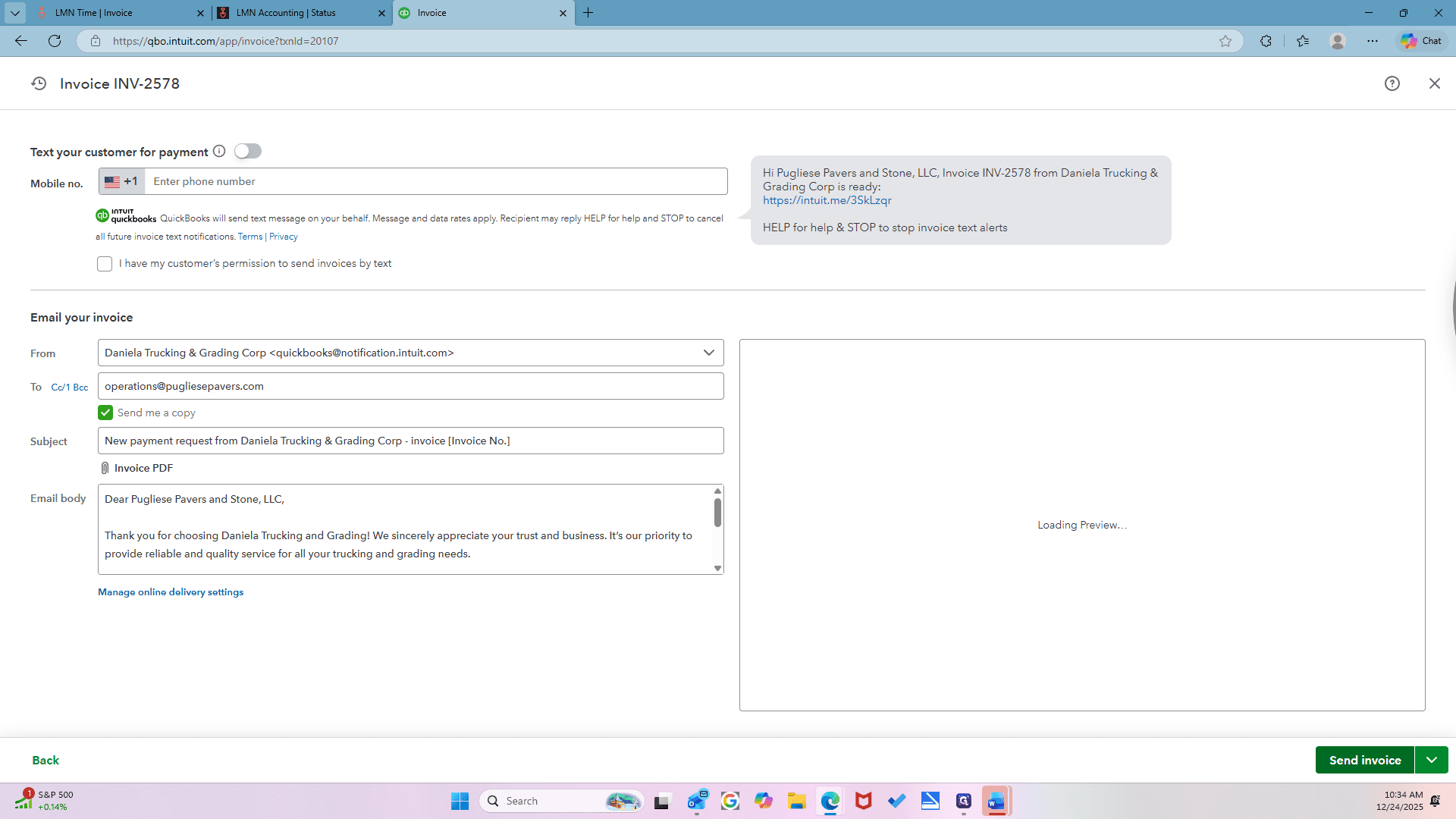Viewport: 1456px width, 819px height.
Task: Open intuit.me invoice link in preview
Action: pos(827,200)
